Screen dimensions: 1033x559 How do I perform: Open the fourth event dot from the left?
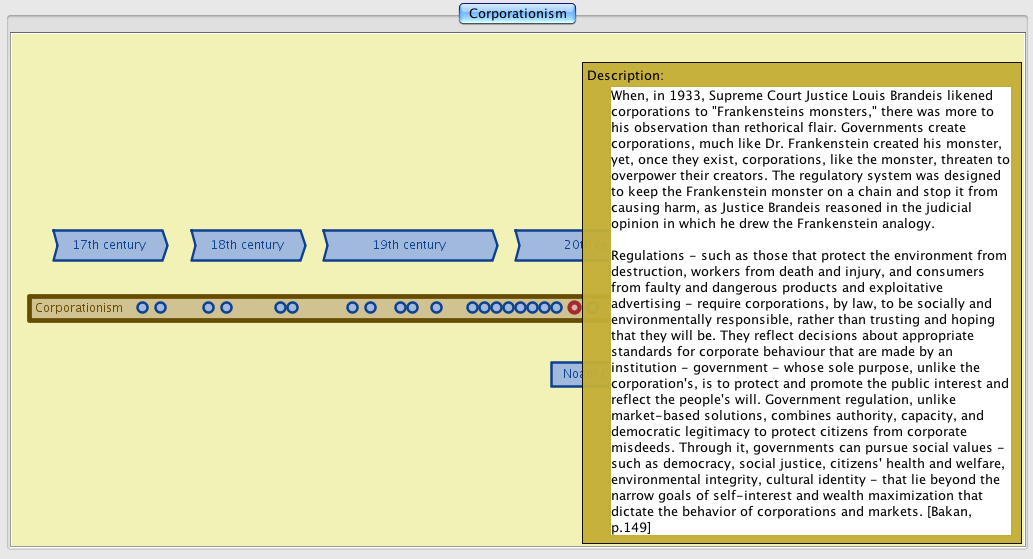click(x=226, y=308)
